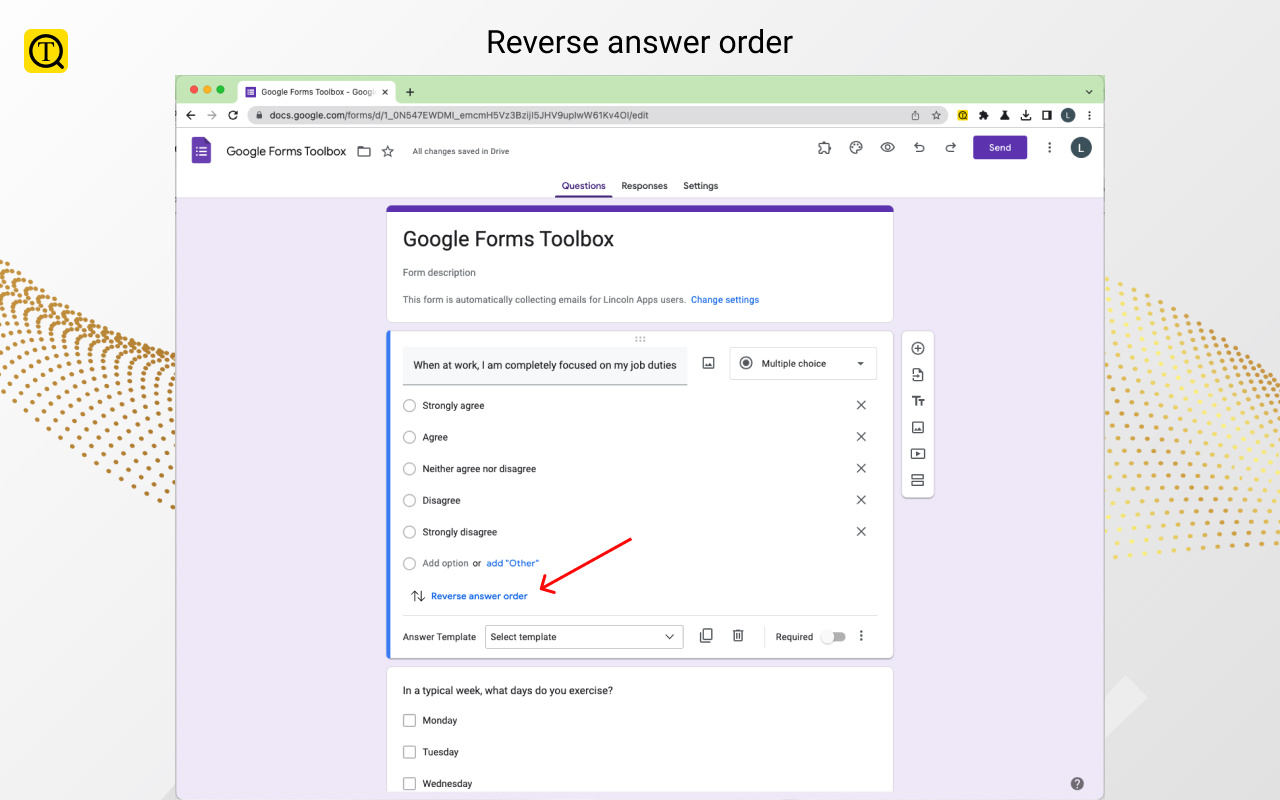The height and width of the screenshot is (800, 1280).
Task: Click the exercise days question card text
Action: coord(508,691)
